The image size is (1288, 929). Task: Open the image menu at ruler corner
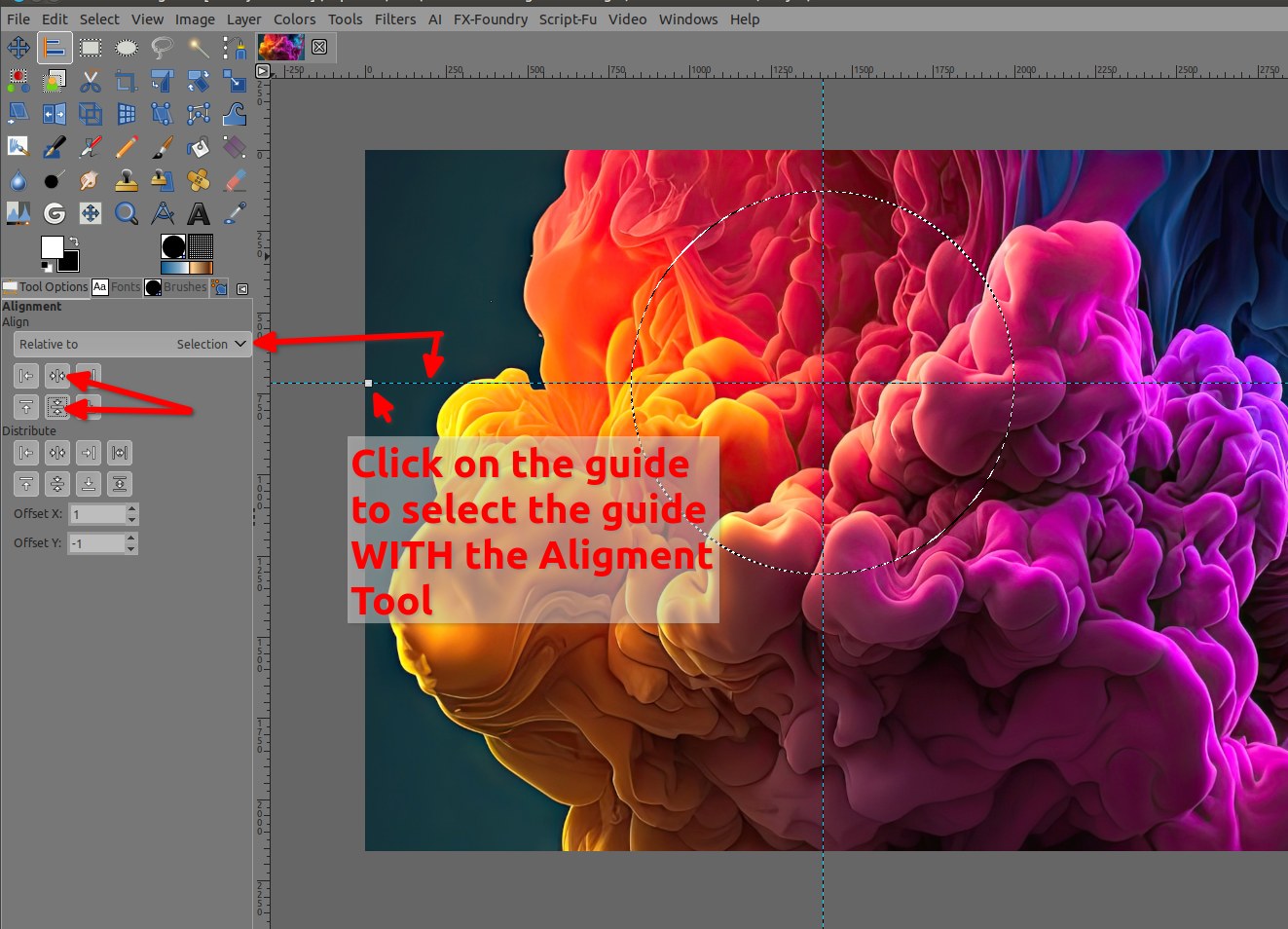point(262,71)
